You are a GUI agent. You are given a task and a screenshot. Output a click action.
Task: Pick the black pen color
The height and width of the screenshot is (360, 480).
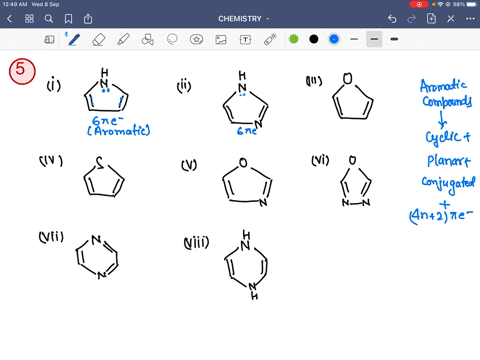tap(314, 39)
